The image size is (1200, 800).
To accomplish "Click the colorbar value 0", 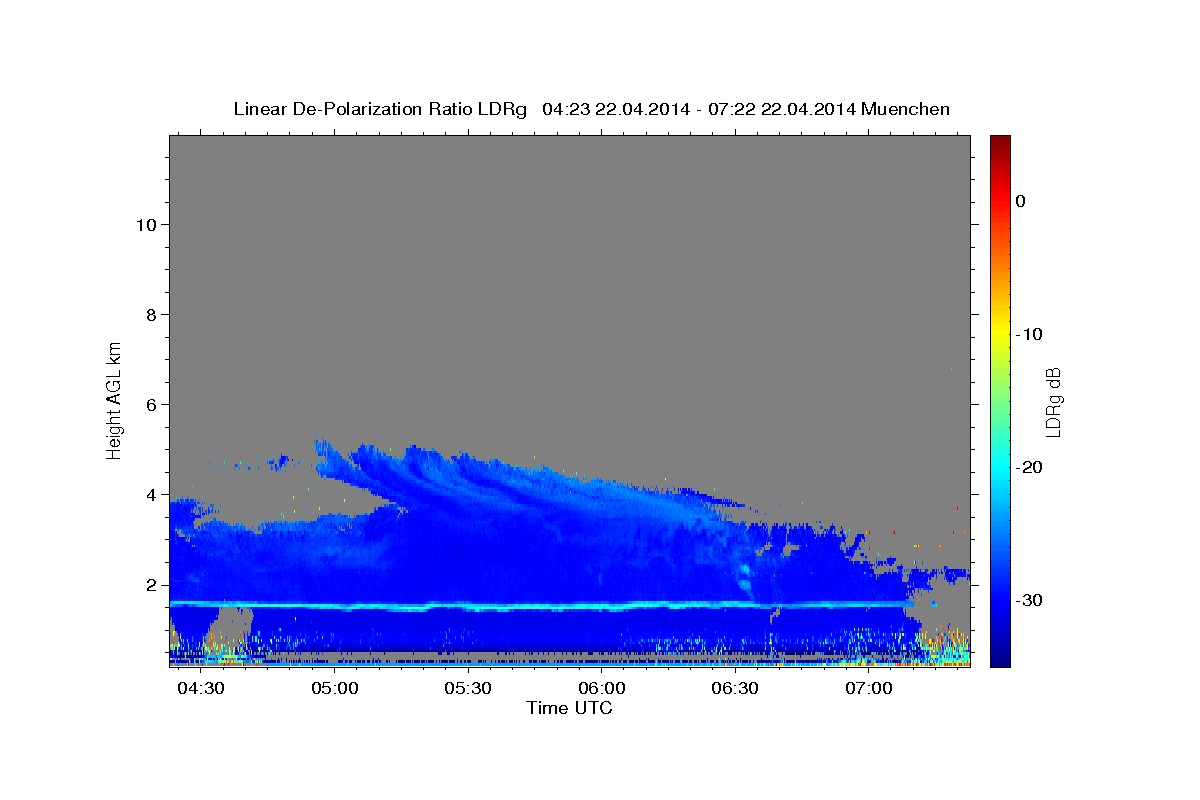I will [1020, 201].
